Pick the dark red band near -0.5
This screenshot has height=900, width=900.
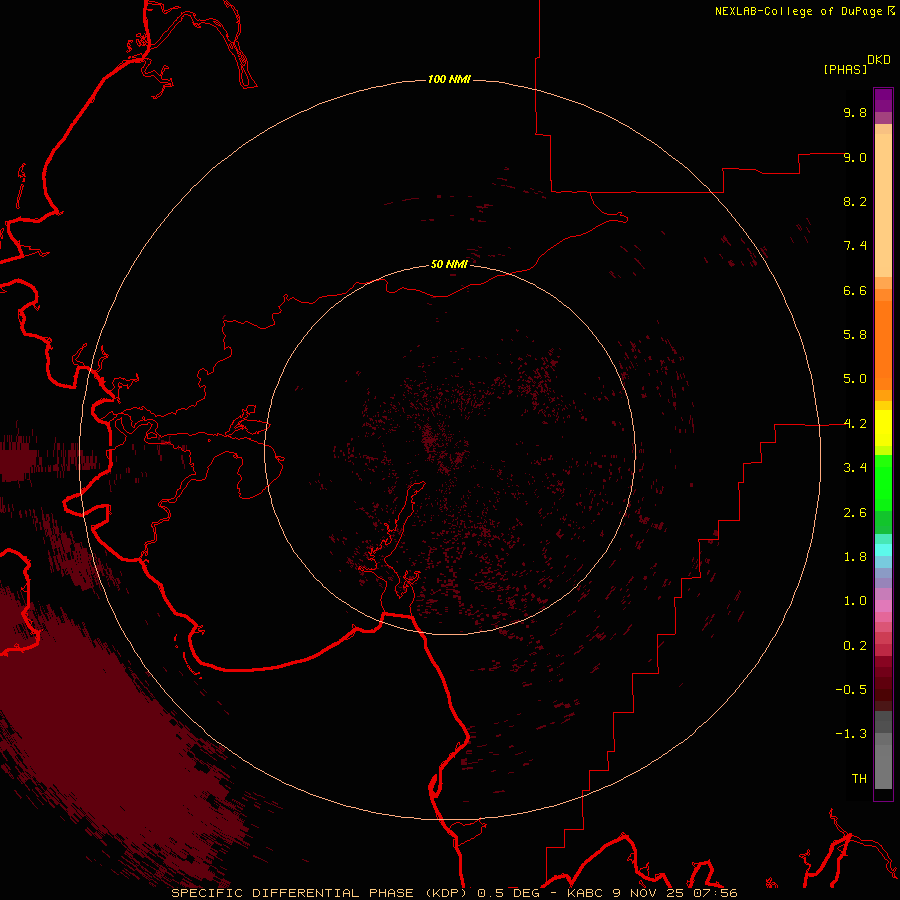tap(883, 689)
